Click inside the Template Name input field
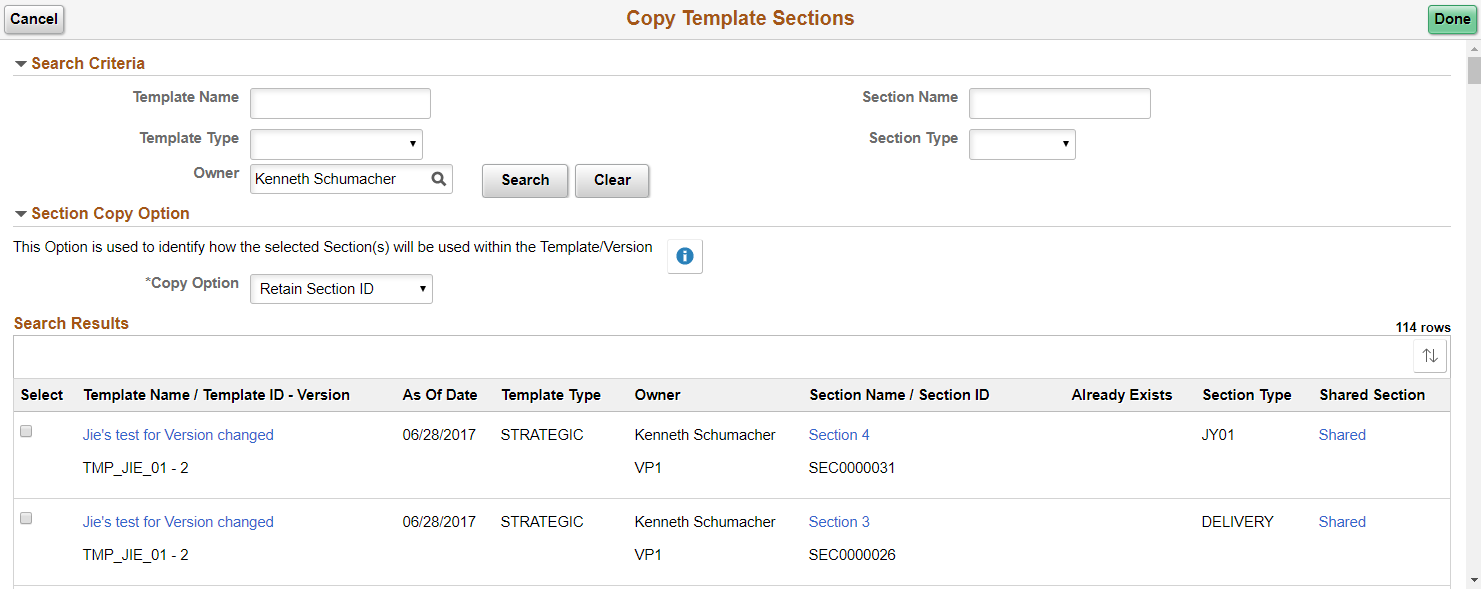The image size is (1481, 591). tap(340, 103)
